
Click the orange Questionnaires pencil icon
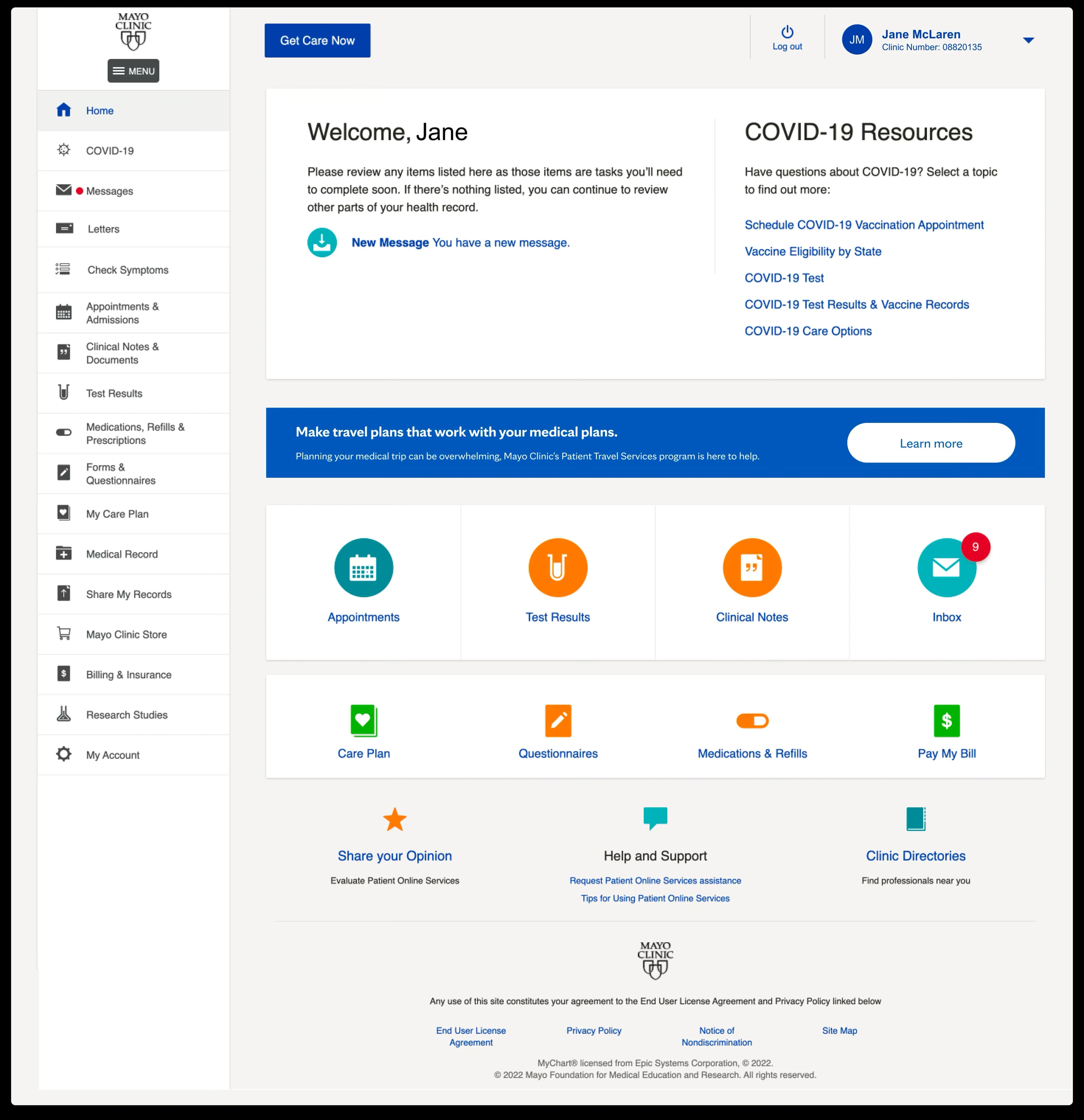(x=558, y=721)
